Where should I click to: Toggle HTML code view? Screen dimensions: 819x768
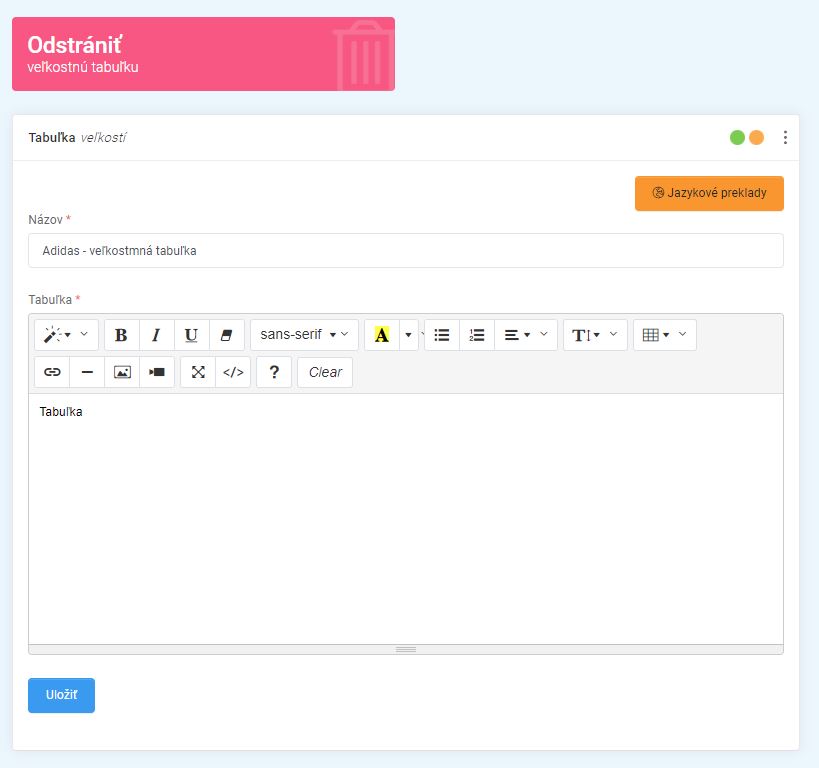(x=233, y=372)
